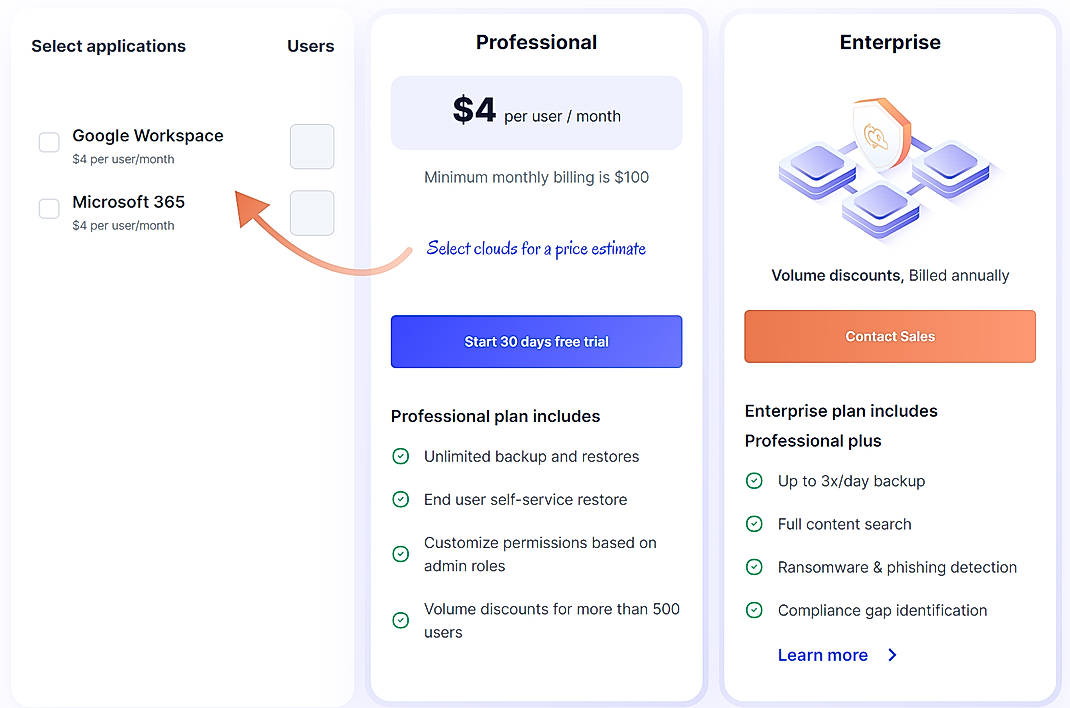
Task: Click the chevron arrow after Learn more
Action: tap(891, 655)
